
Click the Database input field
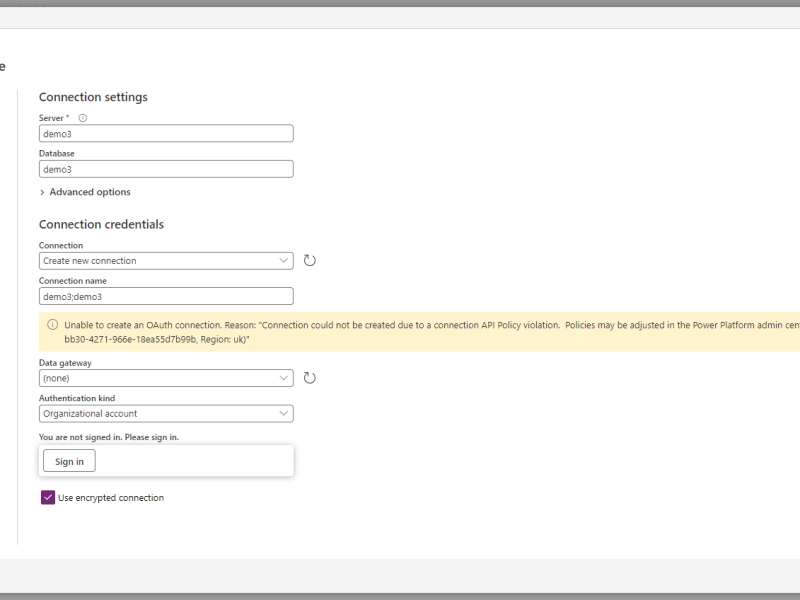[x=166, y=168]
